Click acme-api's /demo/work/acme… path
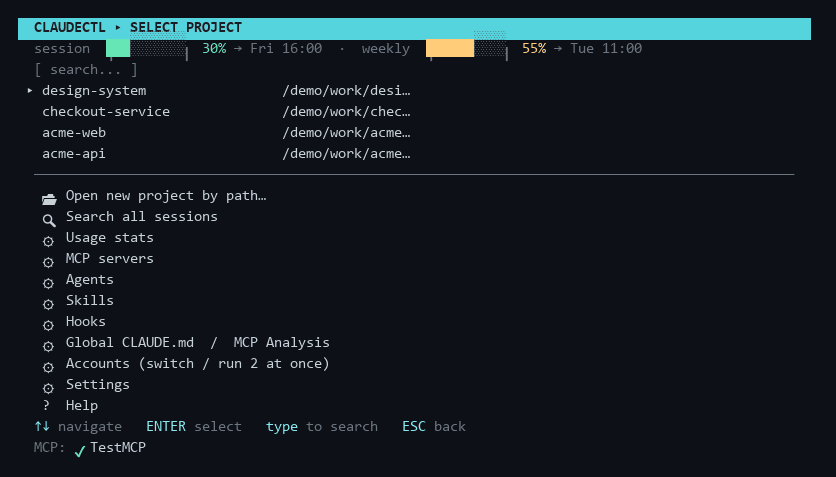Viewport: 836px width, 477px height. 347,153
